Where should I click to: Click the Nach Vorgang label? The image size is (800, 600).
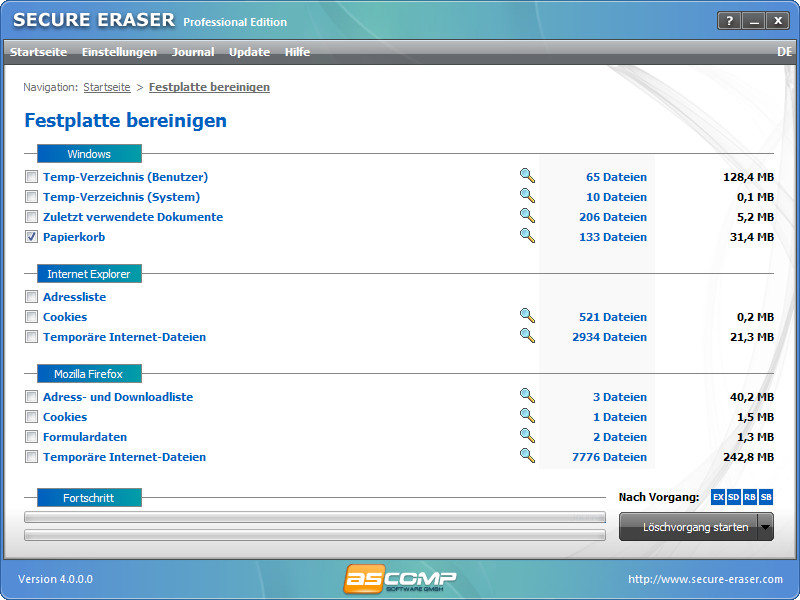click(659, 497)
